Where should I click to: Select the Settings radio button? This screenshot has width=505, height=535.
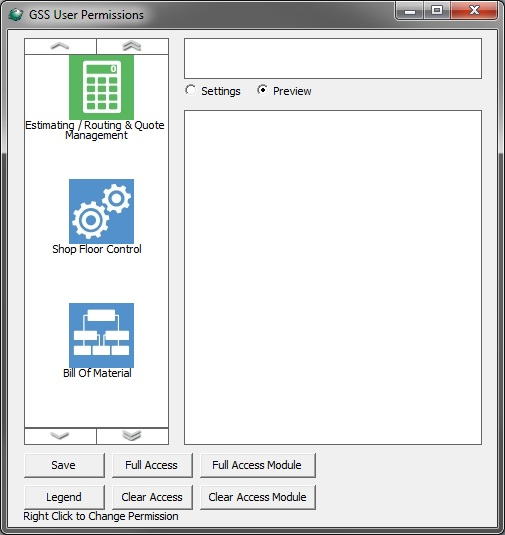point(190,90)
